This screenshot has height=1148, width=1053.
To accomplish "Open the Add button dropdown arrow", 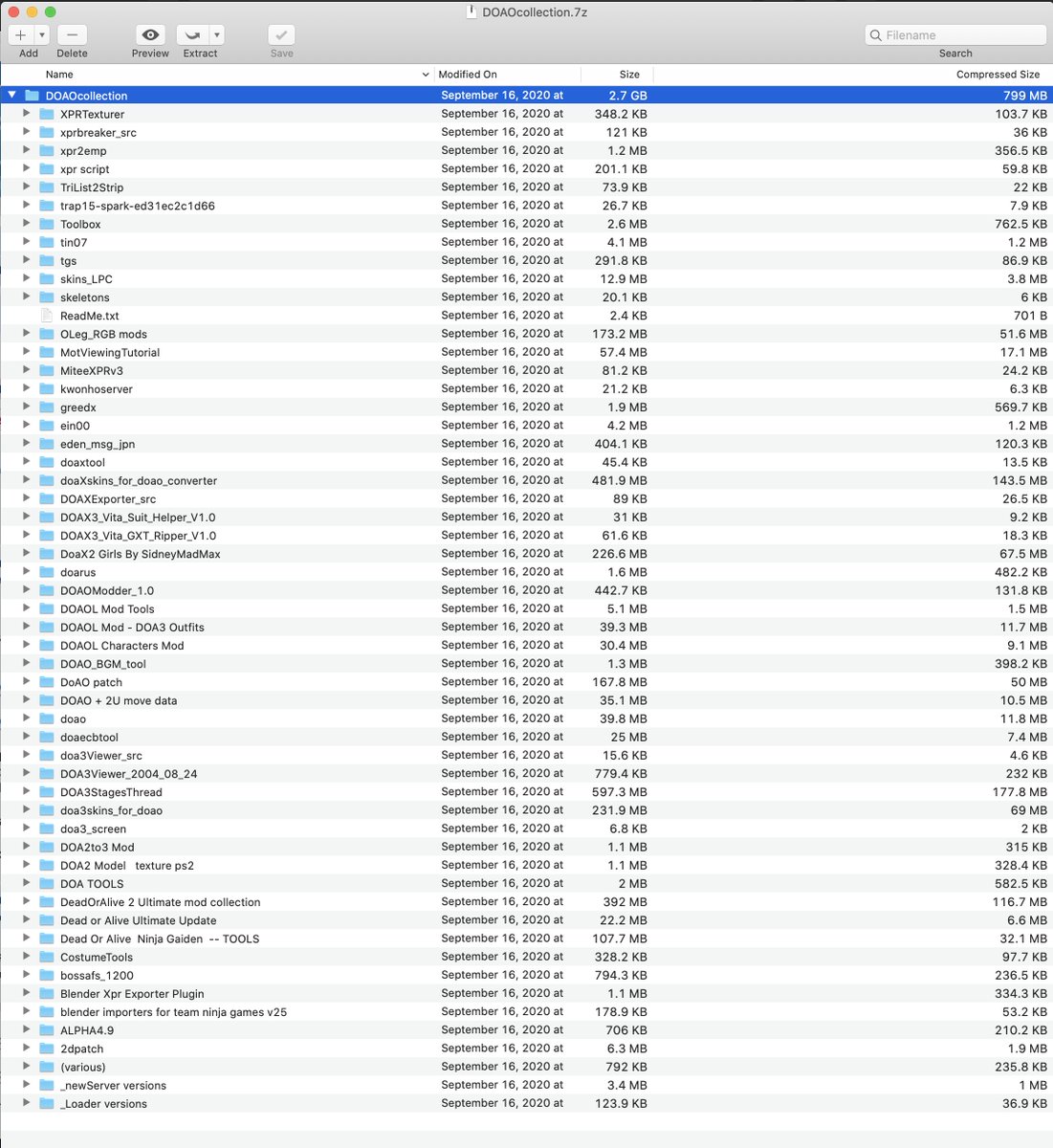I will [x=42, y=35].
